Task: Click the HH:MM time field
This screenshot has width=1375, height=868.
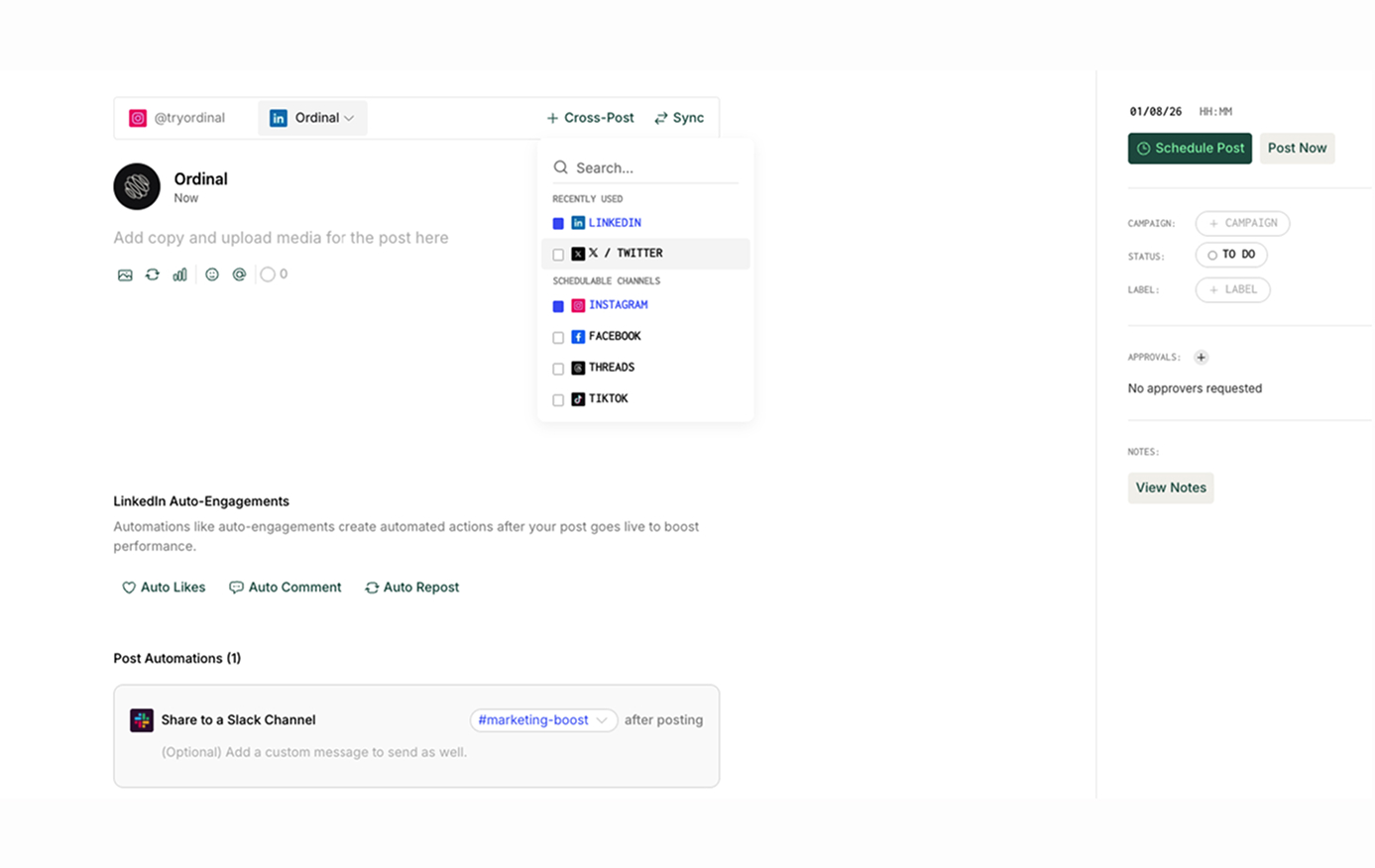Action: (x=1215, y=112)
